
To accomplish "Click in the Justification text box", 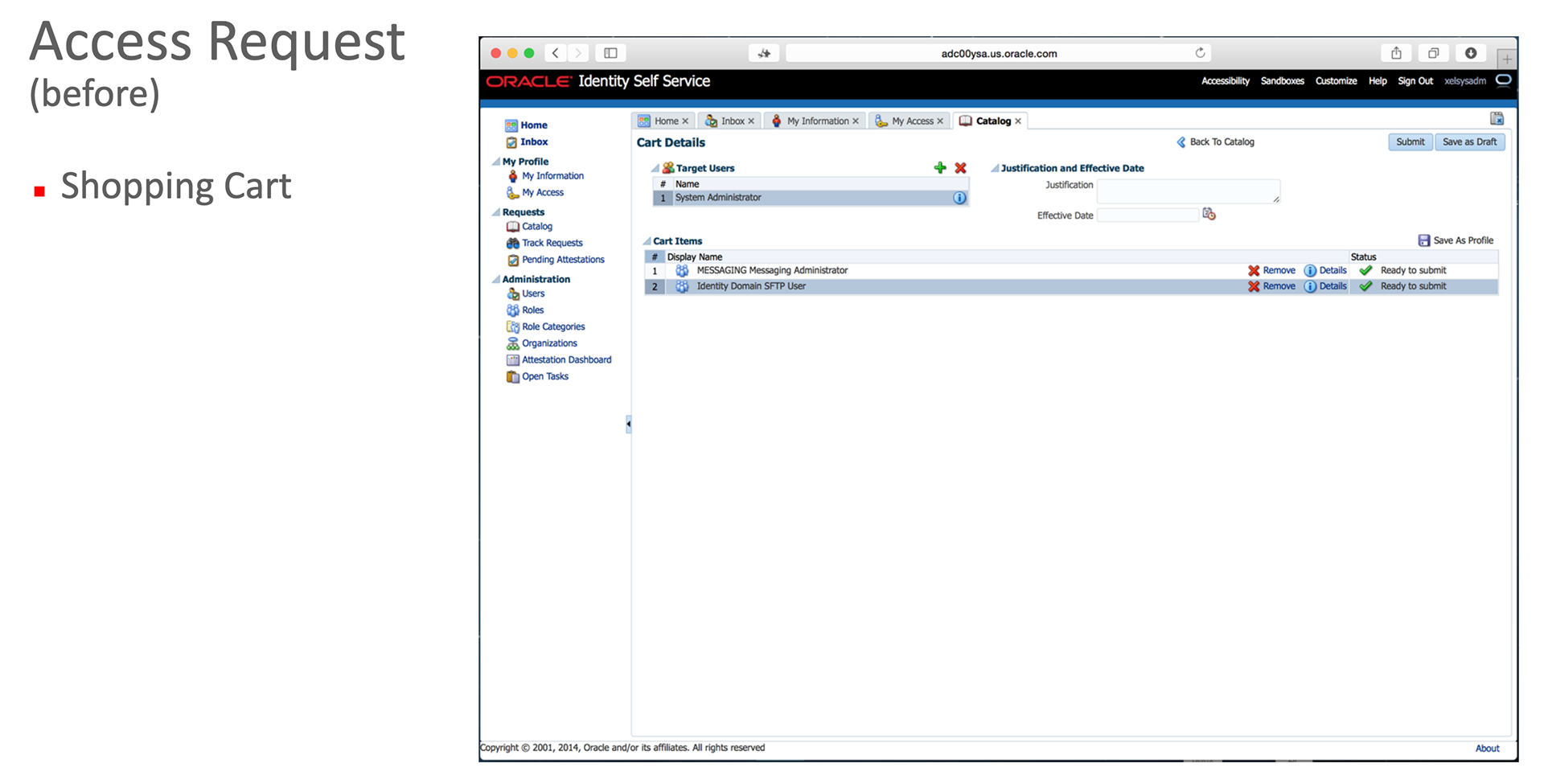I will tap(1189, 191).
